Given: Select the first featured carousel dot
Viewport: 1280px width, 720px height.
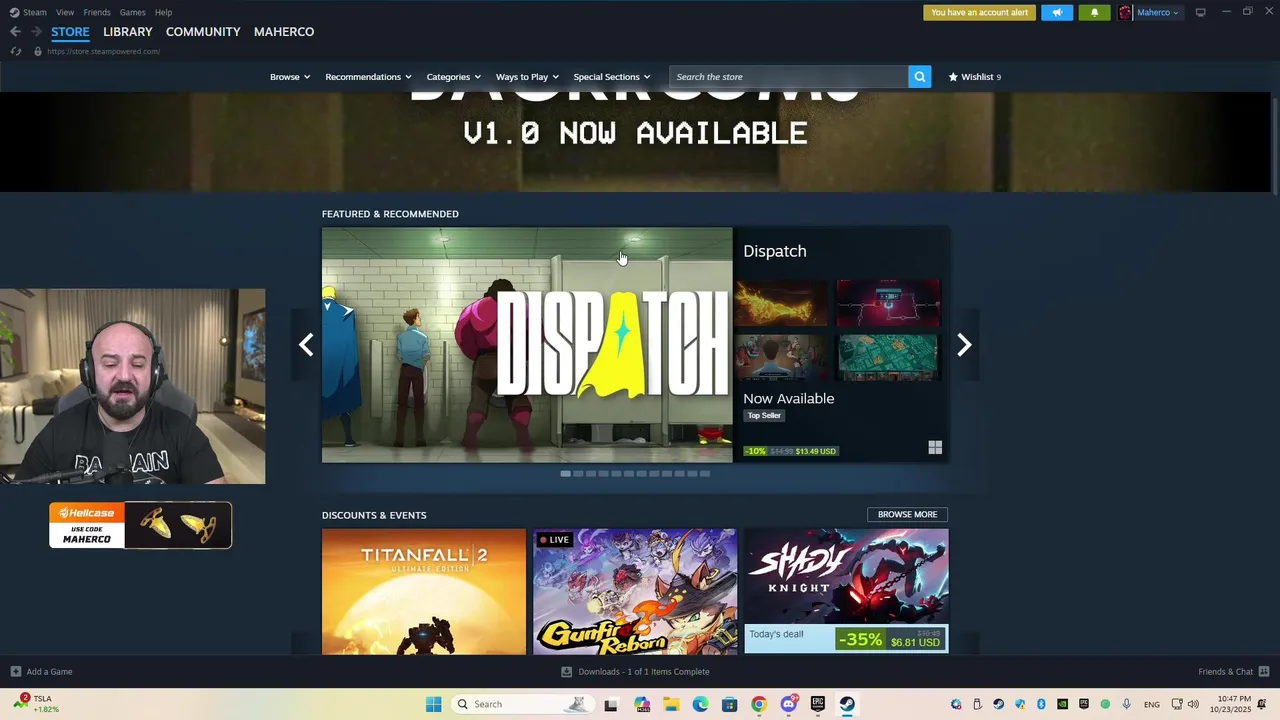Looking at the screenshot, I should pyautogui.click(x=565, y=474).
